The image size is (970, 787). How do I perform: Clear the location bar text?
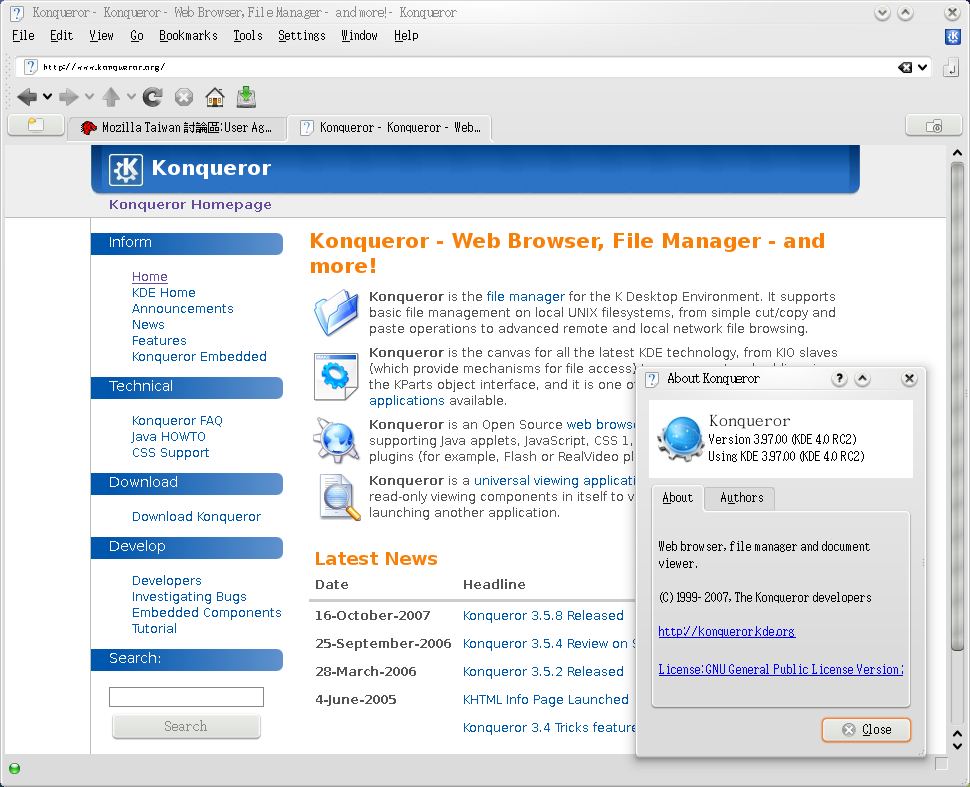pyautogui.click(x=904, y=67)
